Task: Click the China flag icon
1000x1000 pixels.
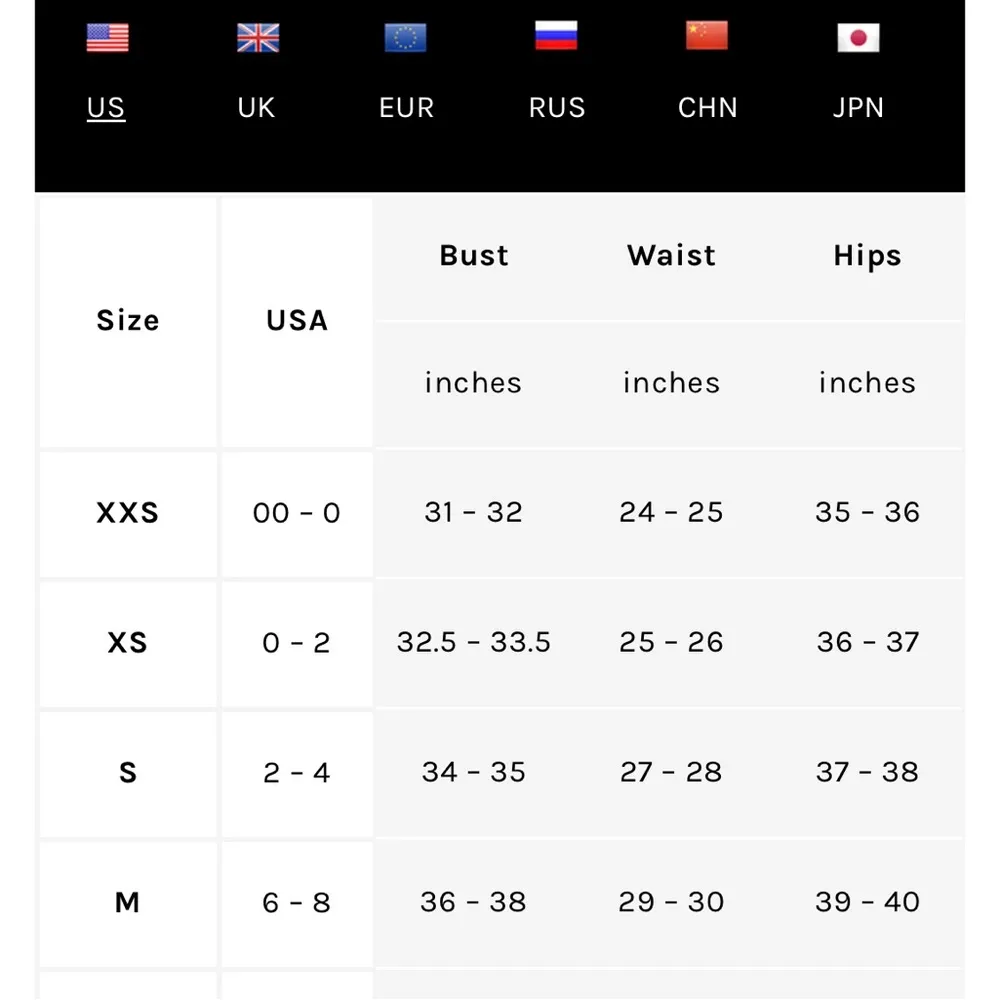Action: point(706,36)
